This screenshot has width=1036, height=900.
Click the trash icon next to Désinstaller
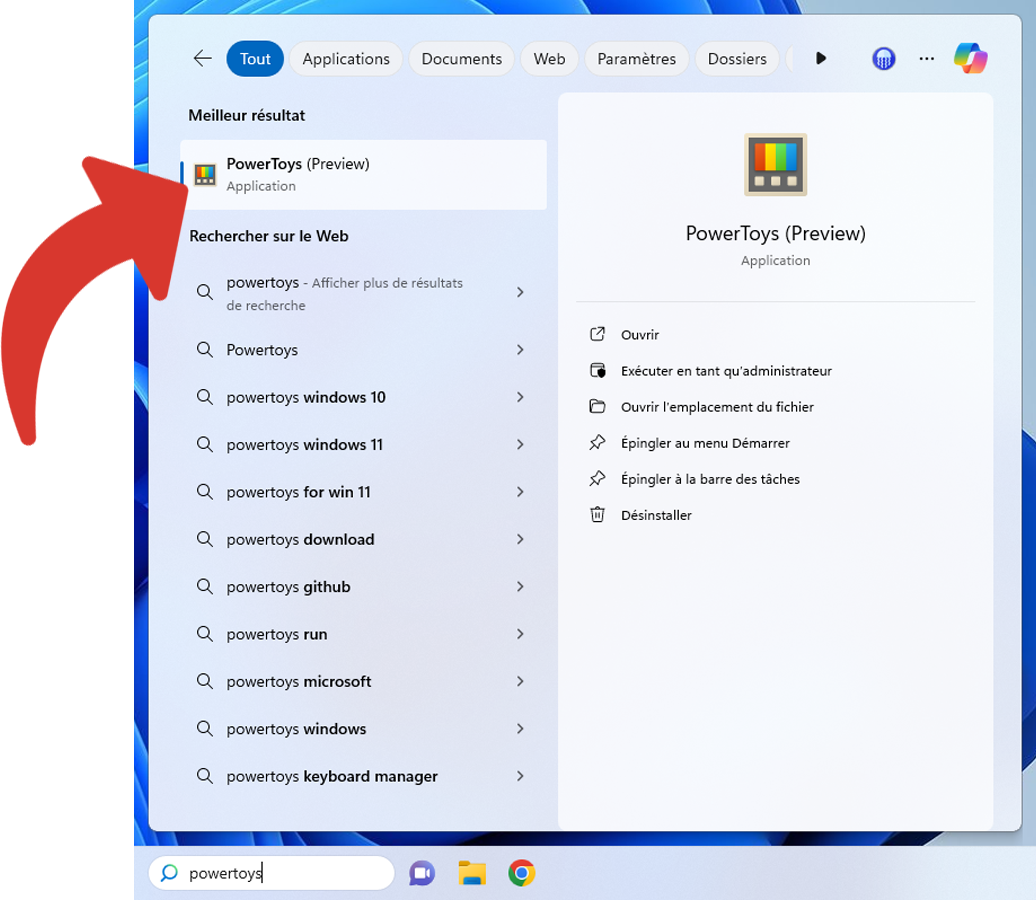[597, 514]
